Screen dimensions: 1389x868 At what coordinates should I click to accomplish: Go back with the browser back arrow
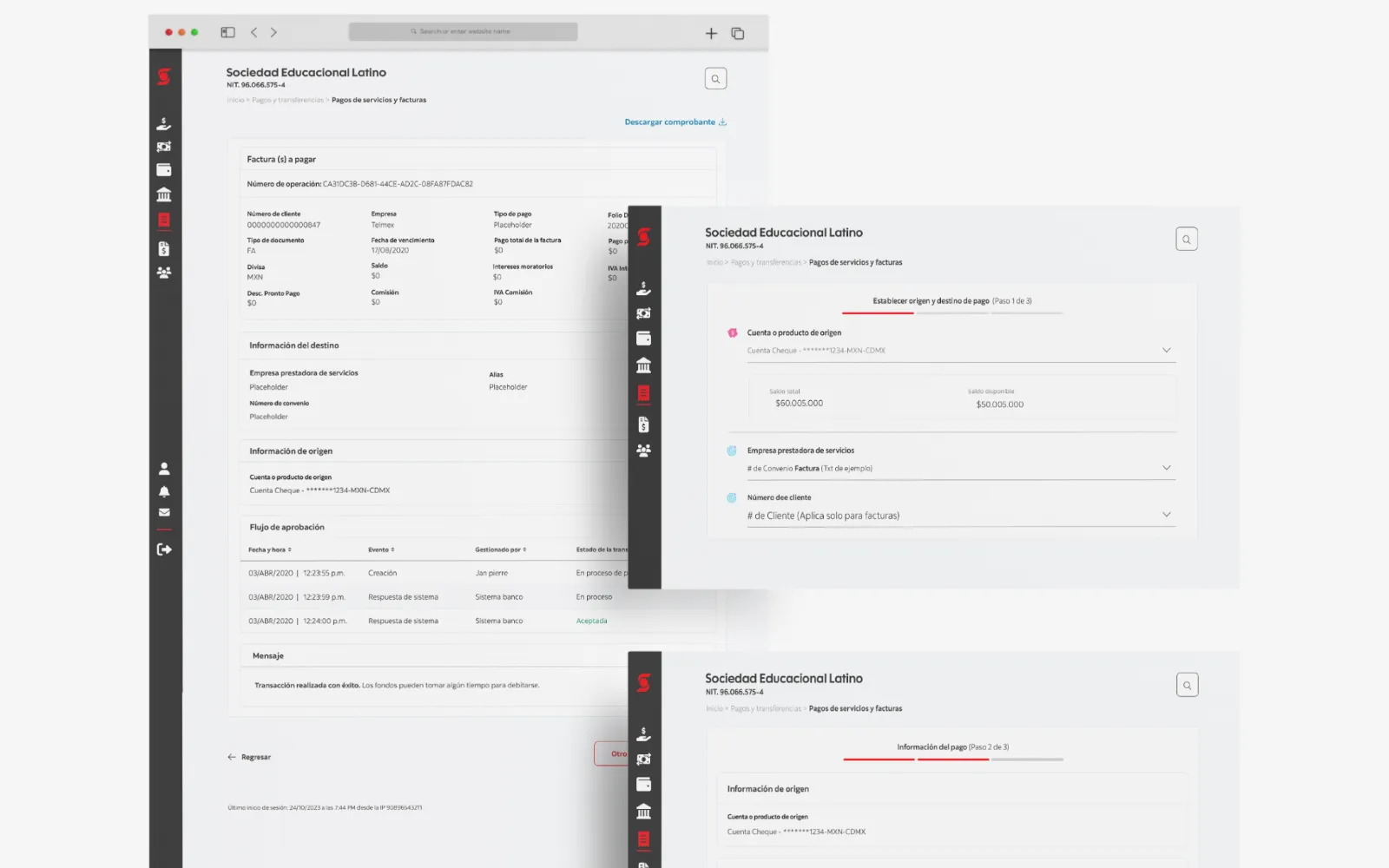(x=253, y=32)
